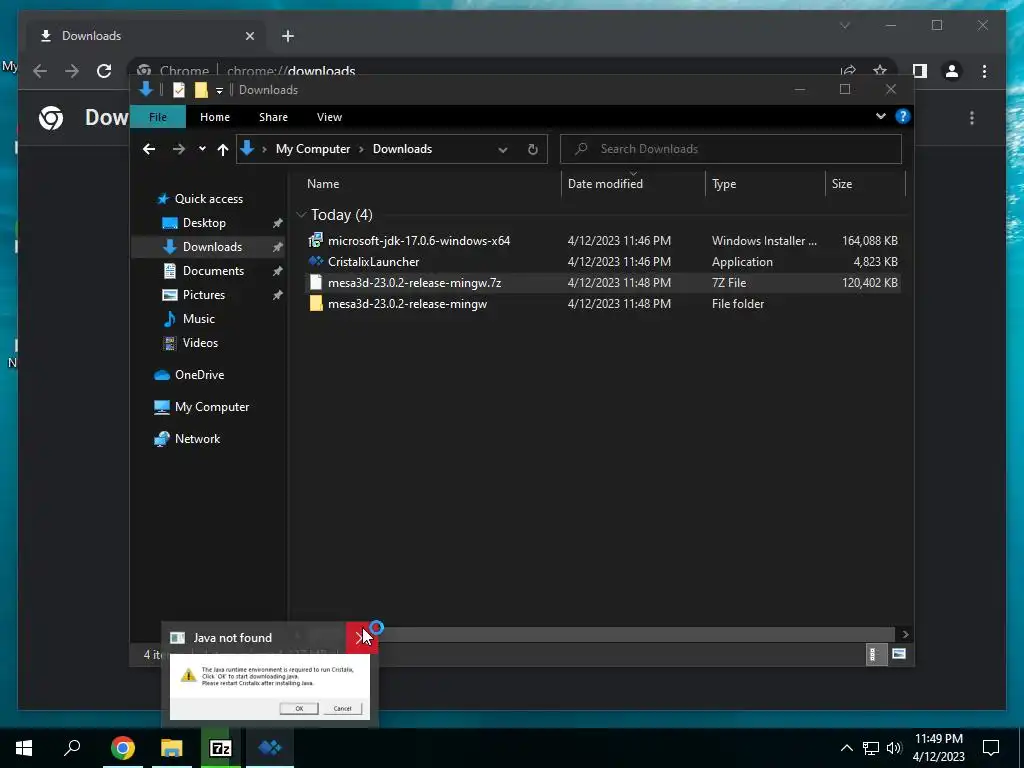
Task: Select the CristalixLauncher application
Action: coord(374,261)
